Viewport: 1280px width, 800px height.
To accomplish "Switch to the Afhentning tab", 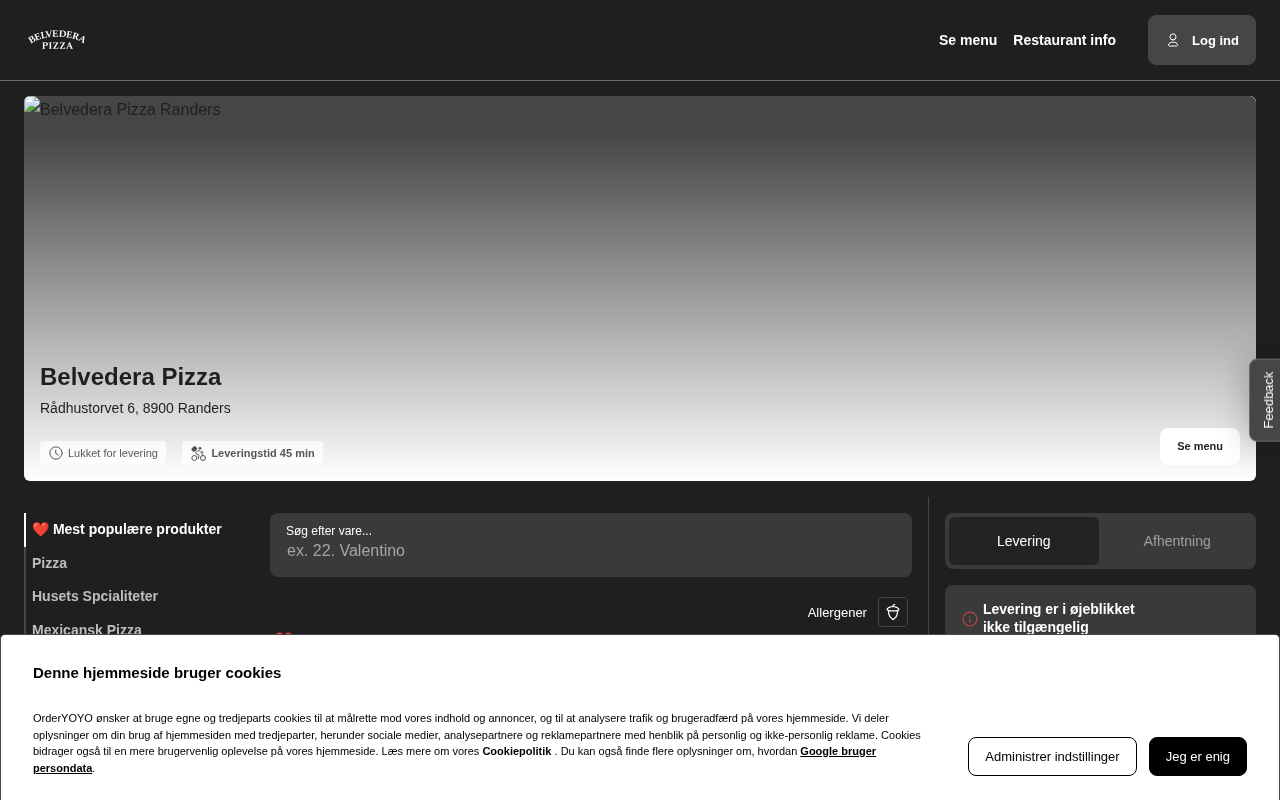I will tap(1177, 541).
